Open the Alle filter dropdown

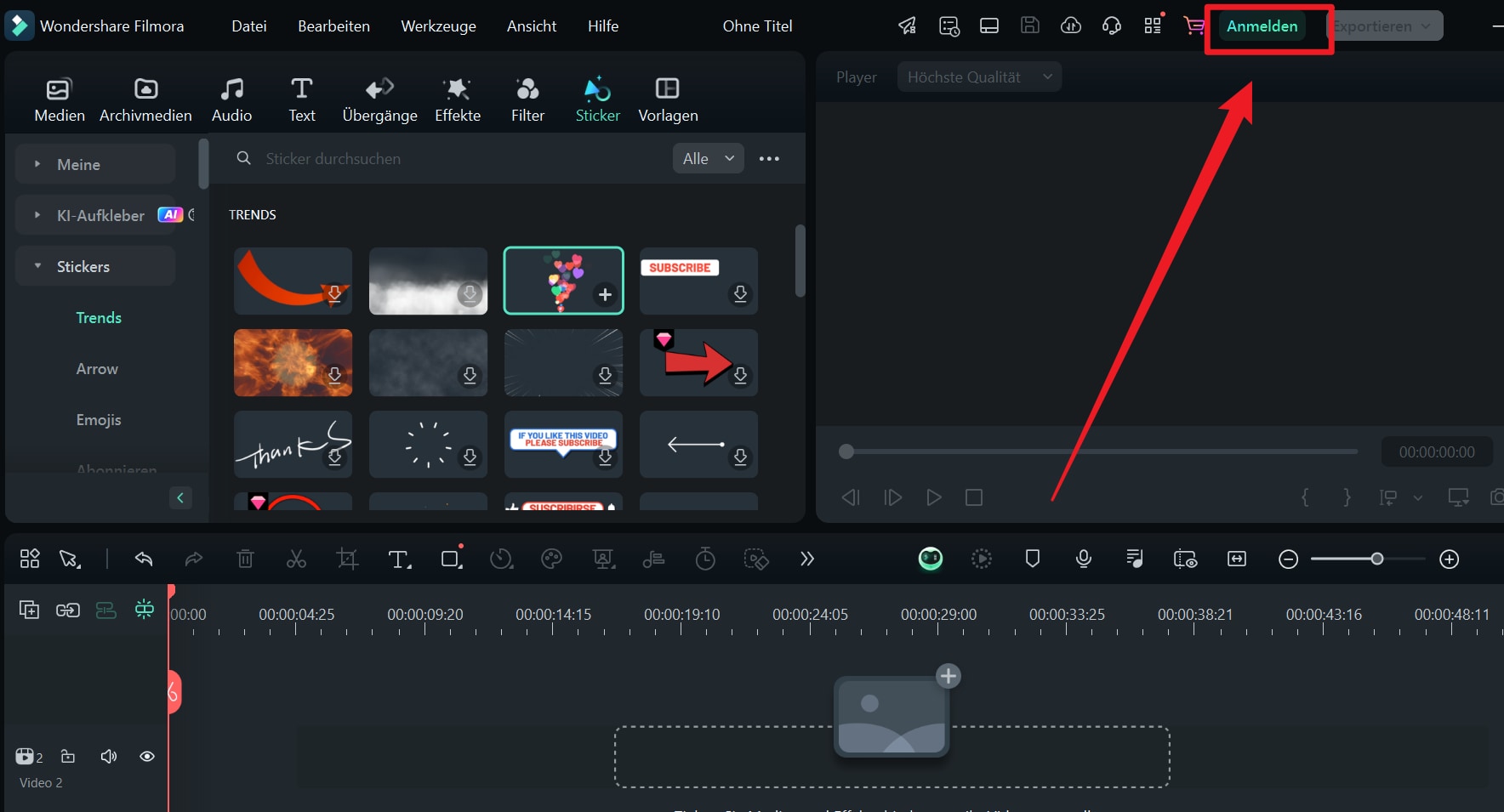[709, 159]
